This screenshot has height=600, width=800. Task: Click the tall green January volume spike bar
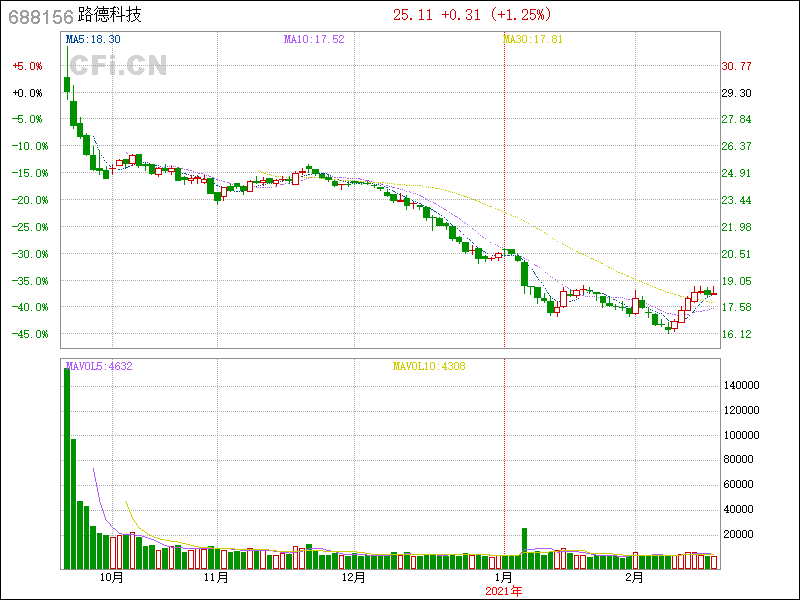click(524, 548)
